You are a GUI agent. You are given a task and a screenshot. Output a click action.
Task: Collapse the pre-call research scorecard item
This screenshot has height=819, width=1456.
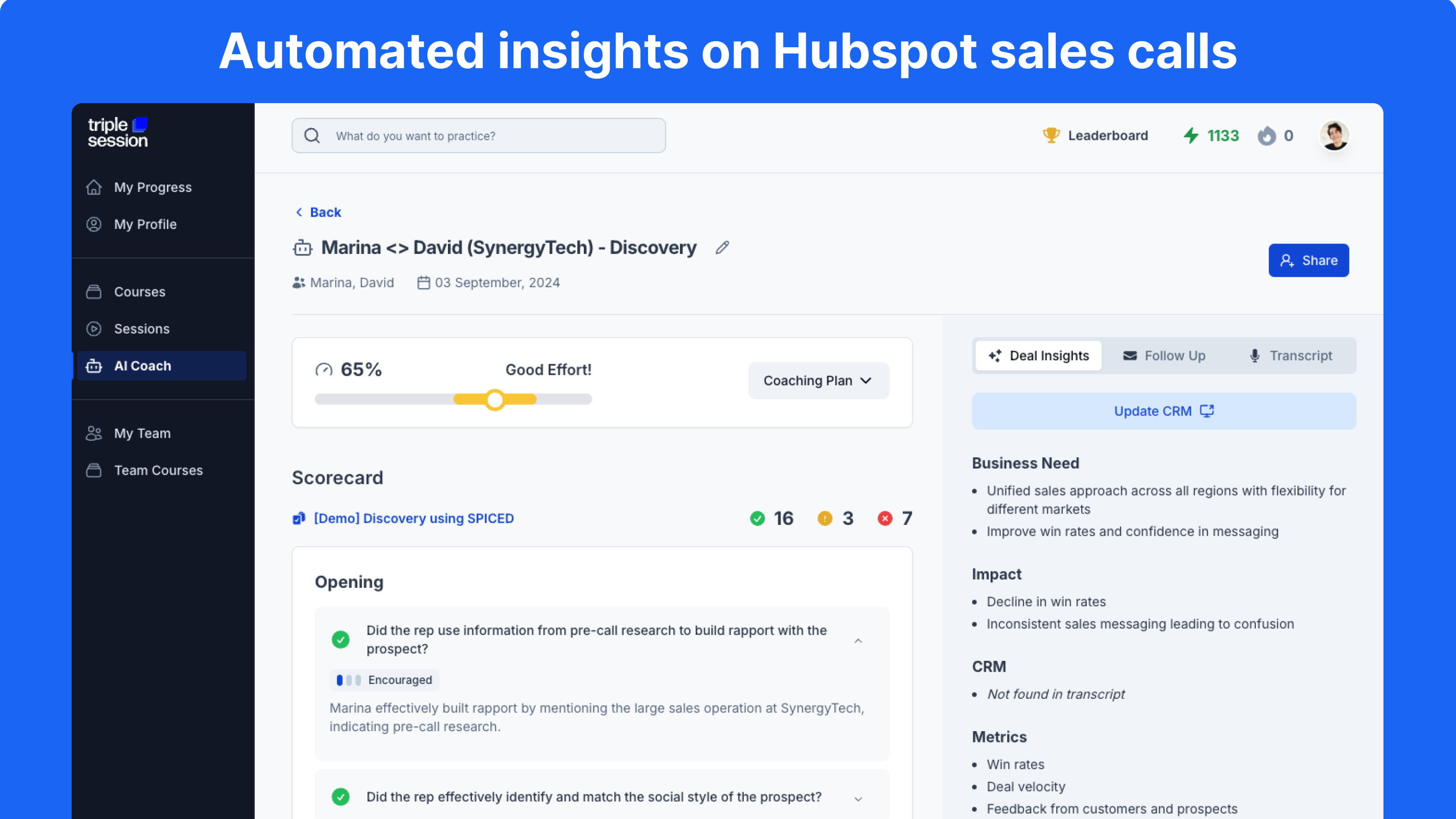click(x=859, y=640)
